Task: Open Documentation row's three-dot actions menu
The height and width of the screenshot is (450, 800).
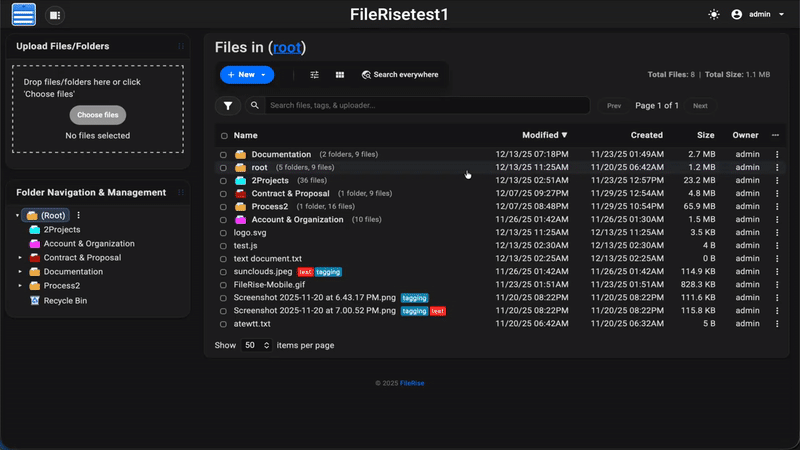Action: tap(777, 154)
